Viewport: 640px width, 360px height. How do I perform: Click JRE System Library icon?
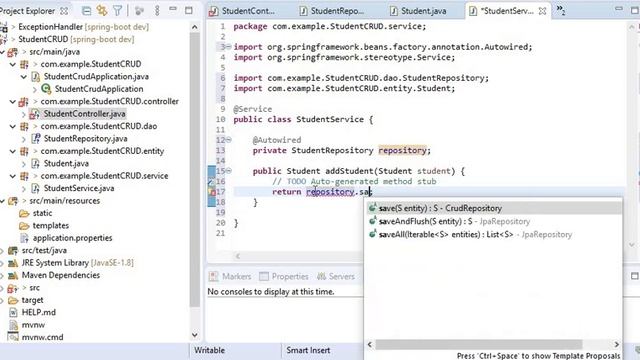pyautogui.click(x=13, y=263)
